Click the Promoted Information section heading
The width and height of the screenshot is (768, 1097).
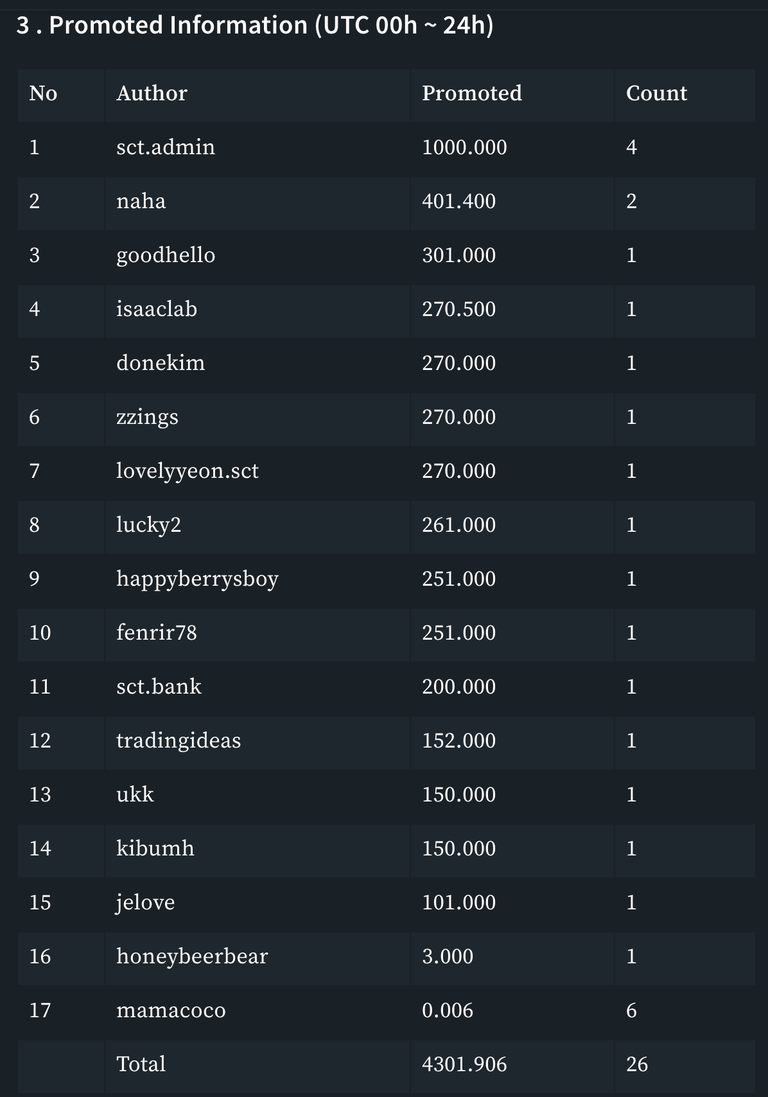point(254,25)
